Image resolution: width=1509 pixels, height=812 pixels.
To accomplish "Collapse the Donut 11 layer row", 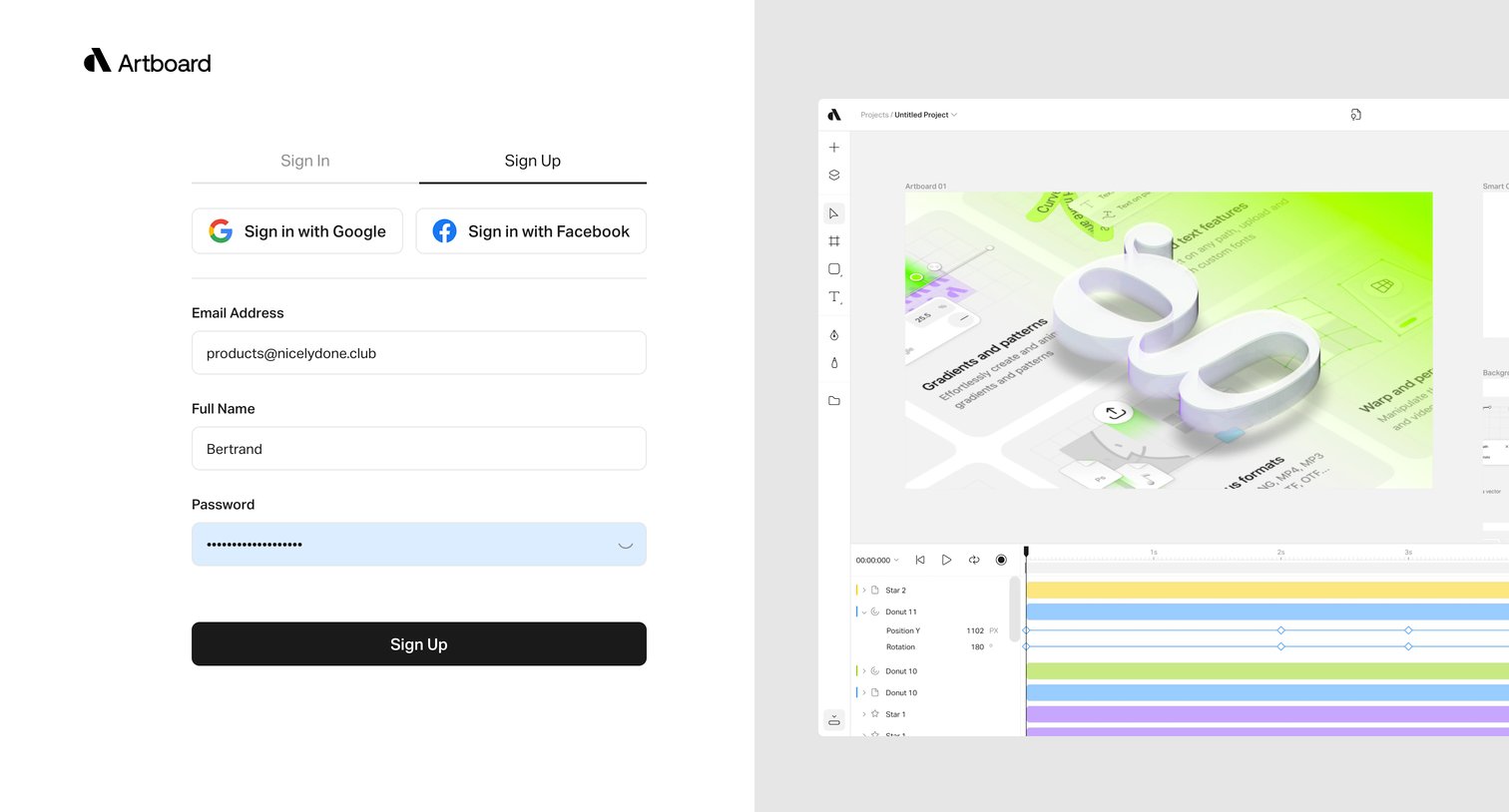I will [864, 611].
